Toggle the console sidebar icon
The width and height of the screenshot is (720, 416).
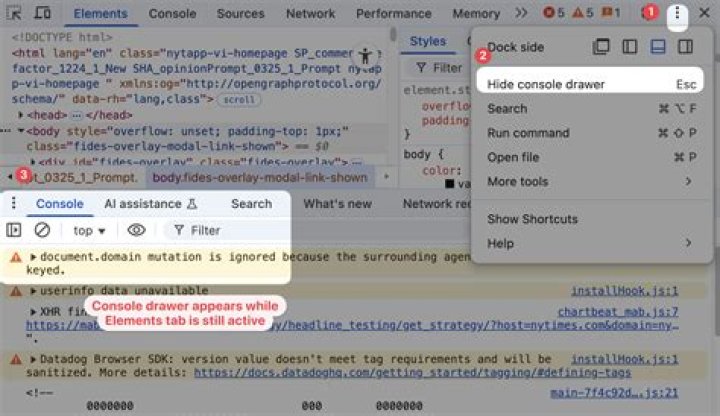[x=14, y=230]
